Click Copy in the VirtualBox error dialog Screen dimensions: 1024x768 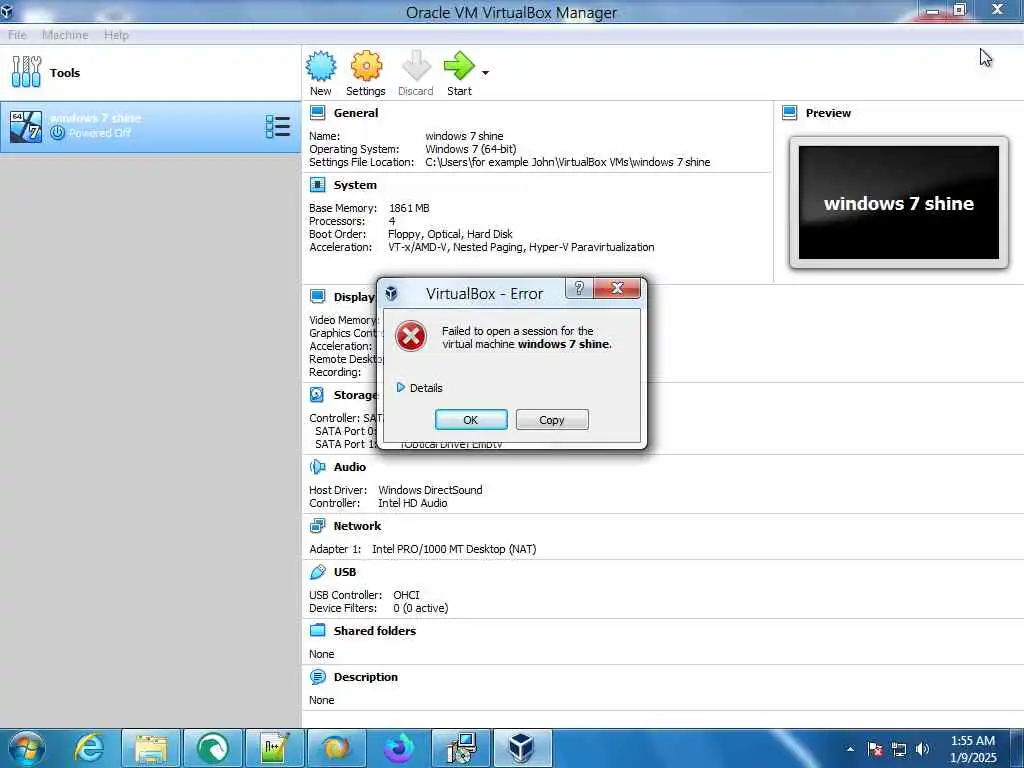tap(552, 420)
